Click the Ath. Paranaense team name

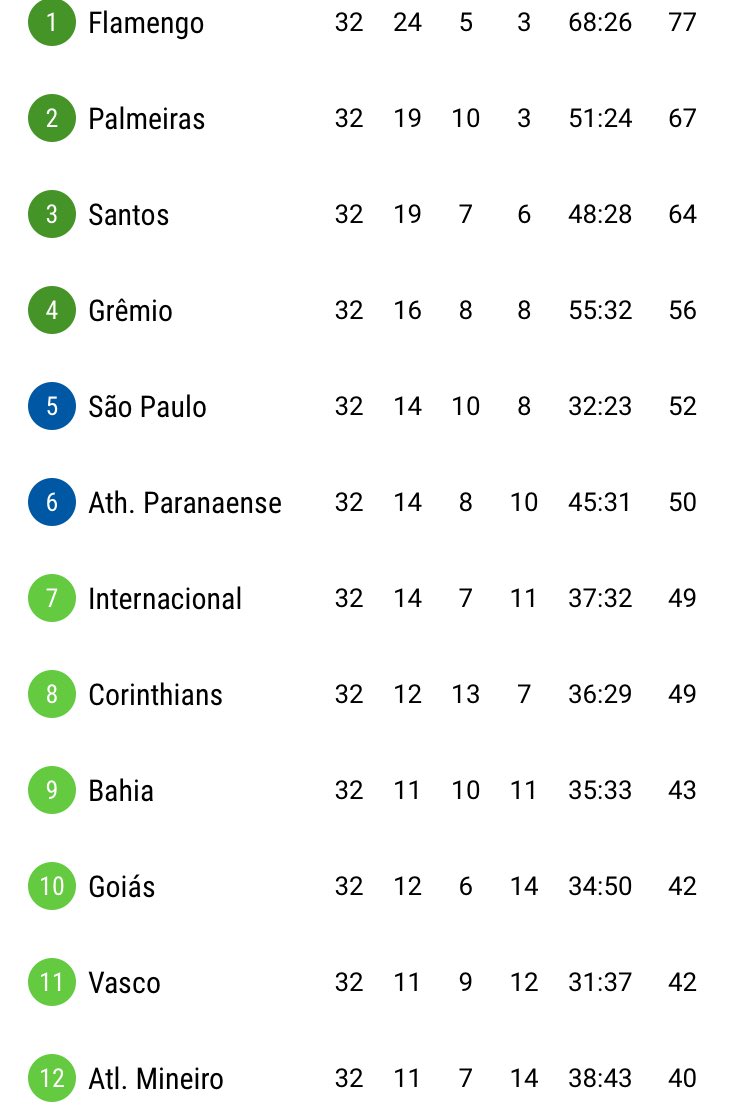click(185, 503)
